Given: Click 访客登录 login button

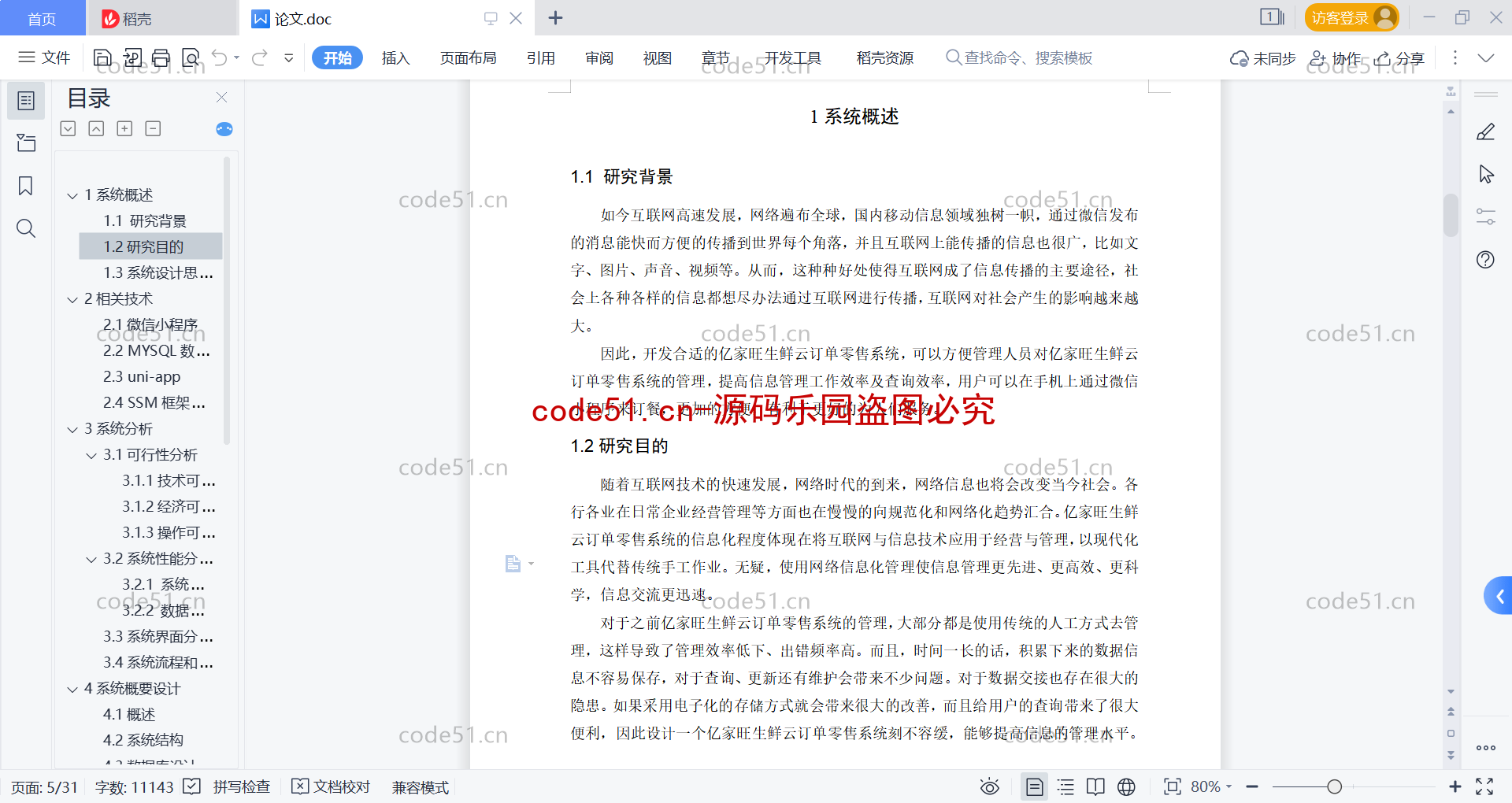Looking at the screenshot, I should (1351, 17).
